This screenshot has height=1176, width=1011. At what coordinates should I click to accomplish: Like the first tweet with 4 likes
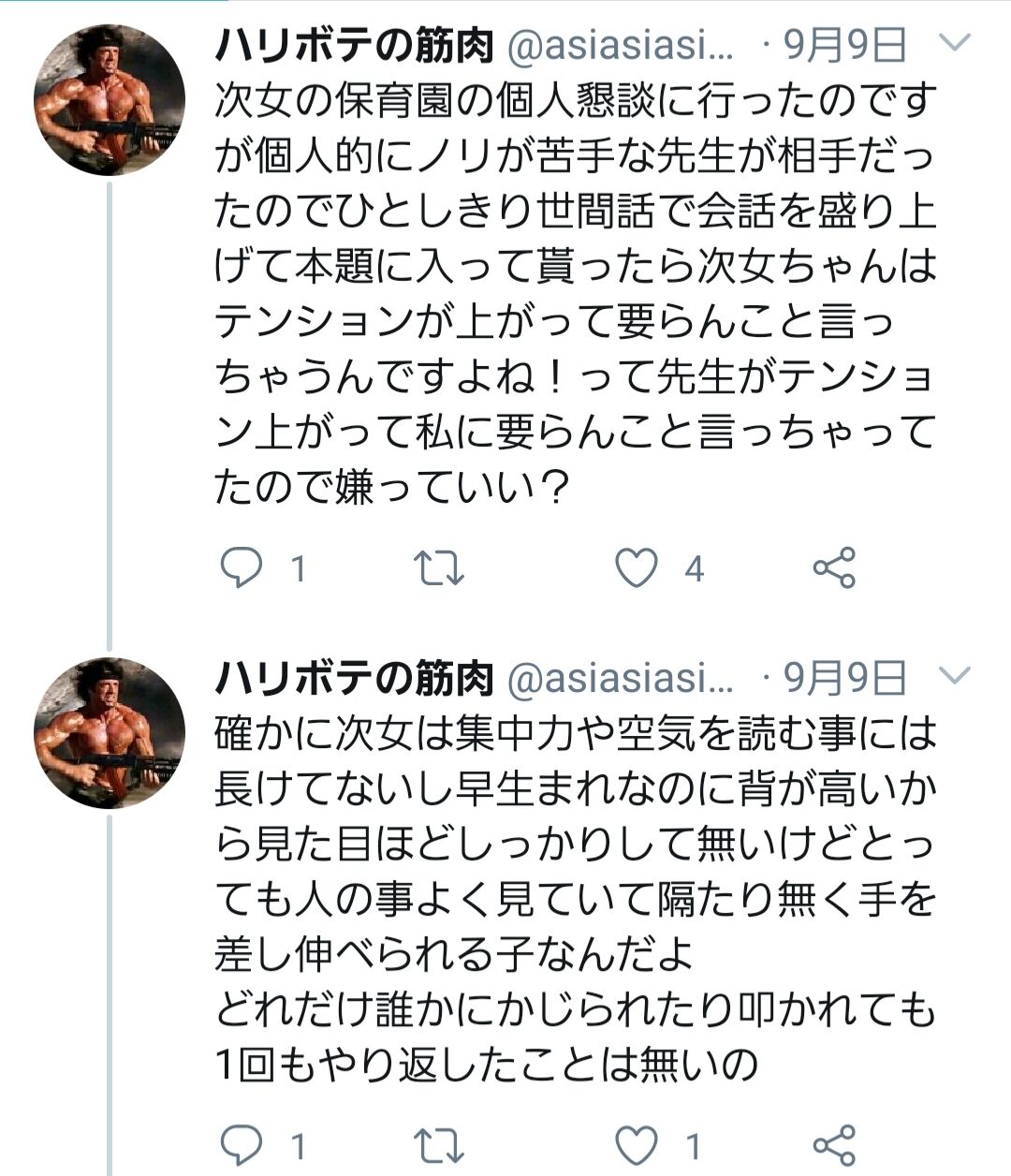[637, 568]
